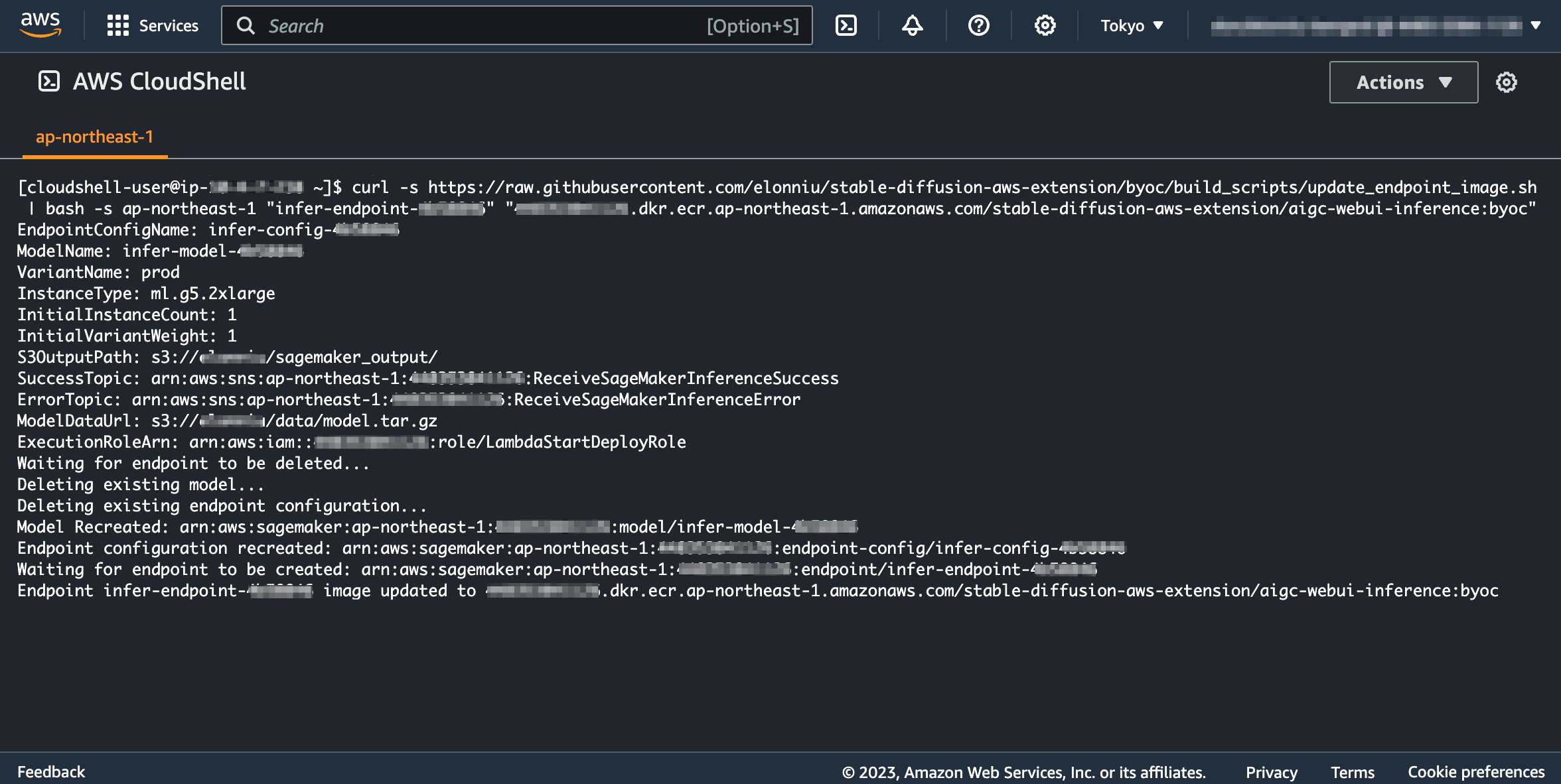Click the search magnifier icon
Screen dimensions: 1561x784
pos(246,26)
